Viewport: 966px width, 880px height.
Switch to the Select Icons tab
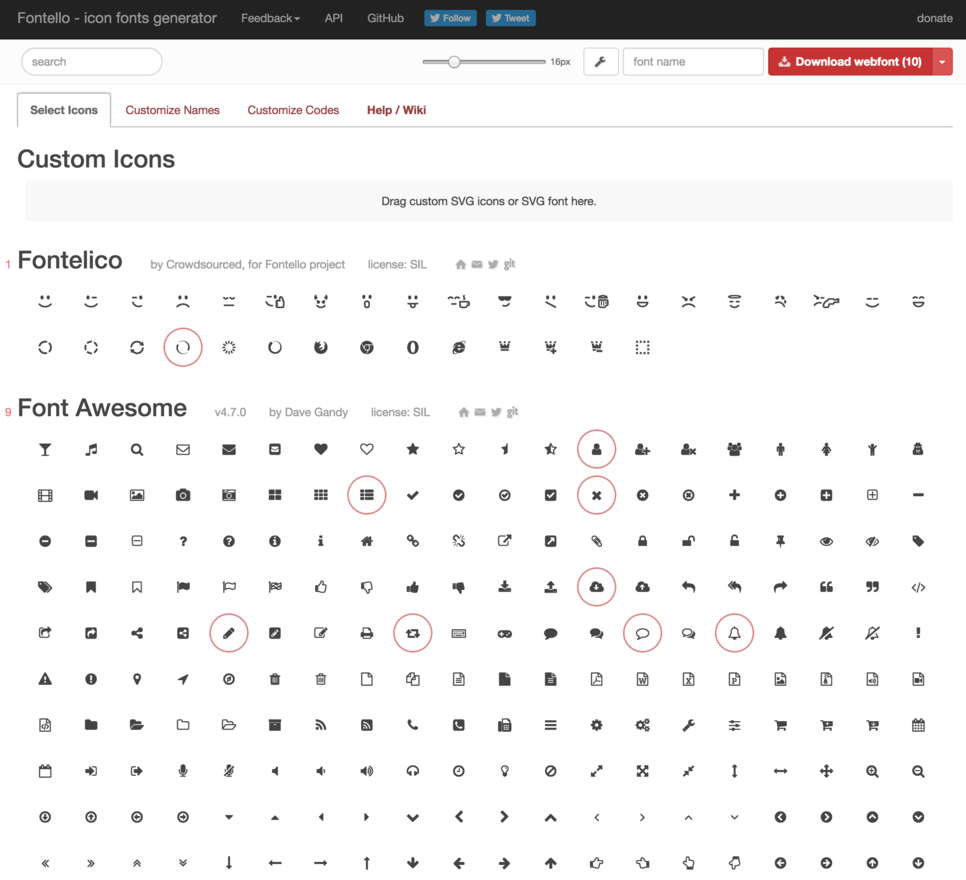64,110
